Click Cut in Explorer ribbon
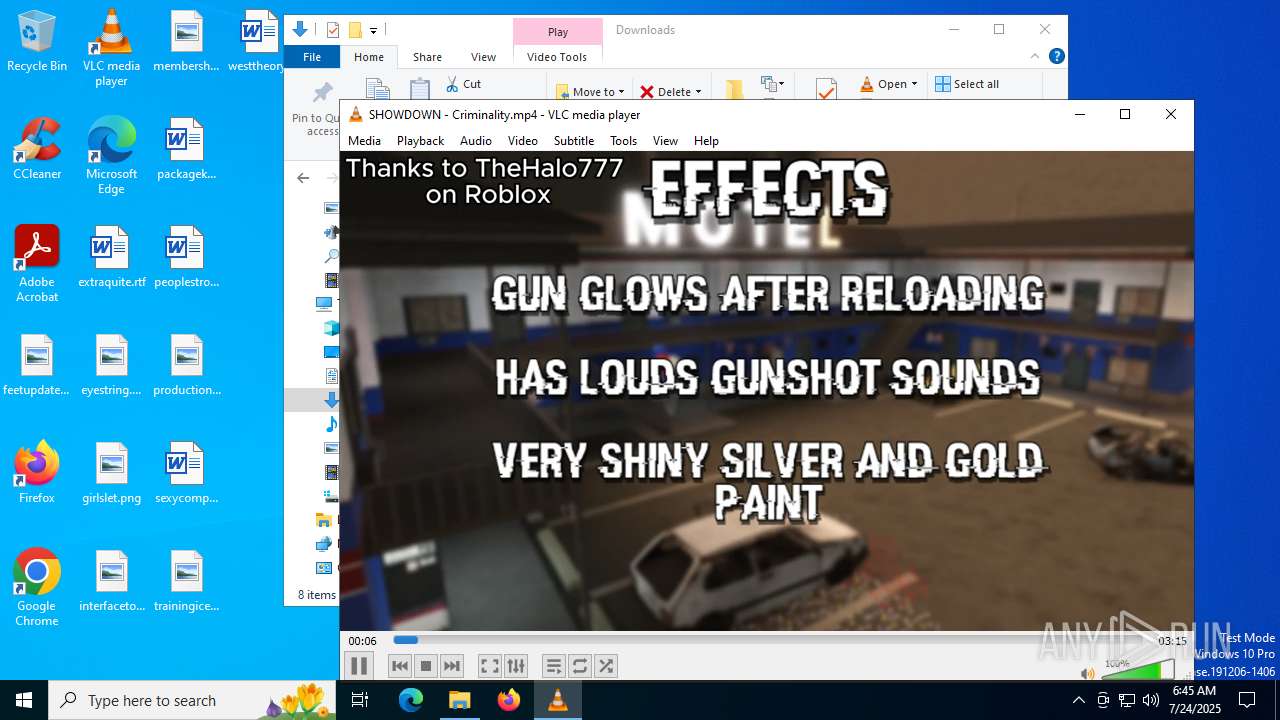 click(x=463, y=84)
